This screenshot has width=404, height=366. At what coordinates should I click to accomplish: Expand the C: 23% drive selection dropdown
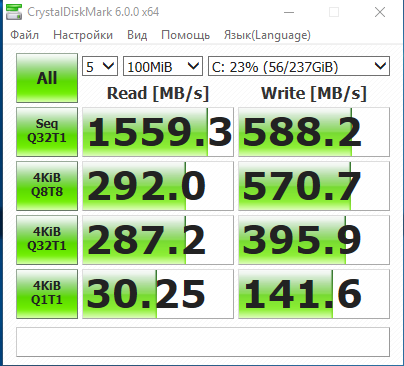[x=299, y=66]
